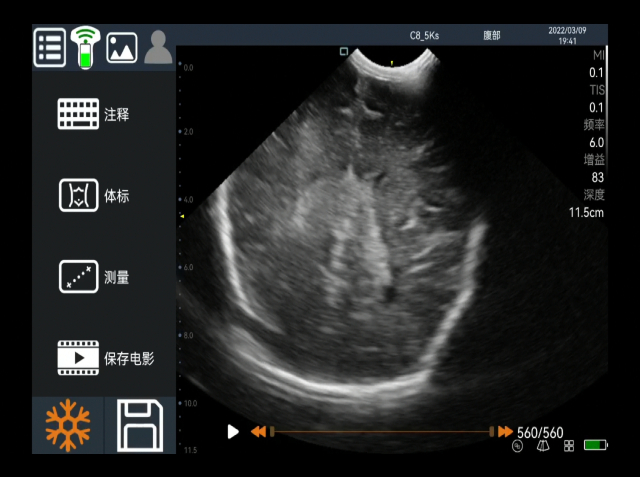Save image with floppy disk icon
Screen dimensions: 640x477
pos(140,425)
